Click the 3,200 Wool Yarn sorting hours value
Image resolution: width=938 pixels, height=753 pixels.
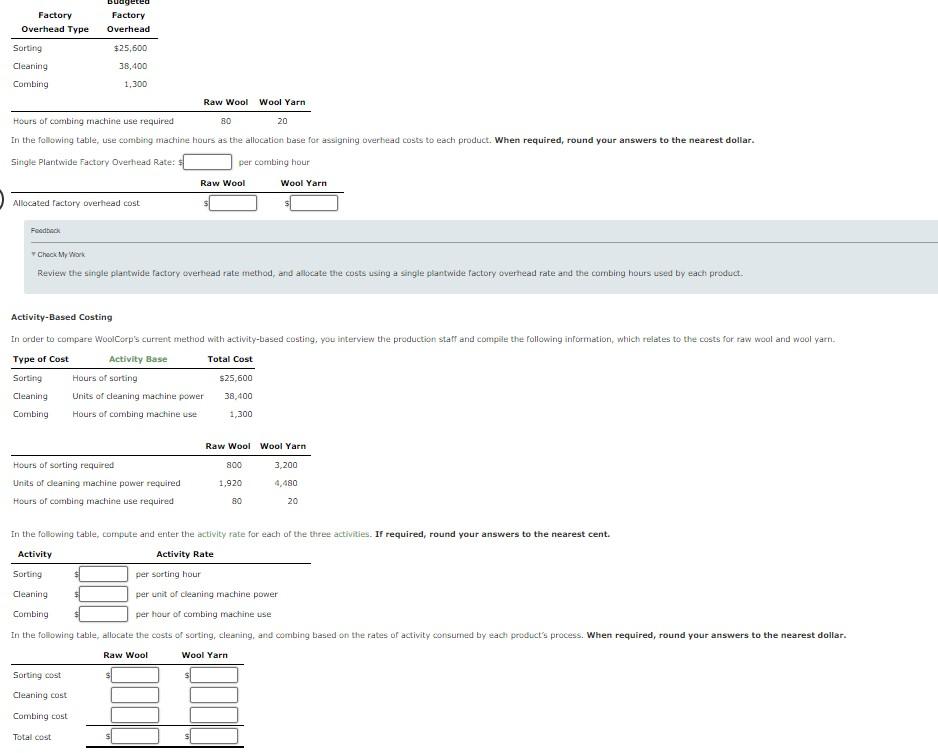(286, 465)
